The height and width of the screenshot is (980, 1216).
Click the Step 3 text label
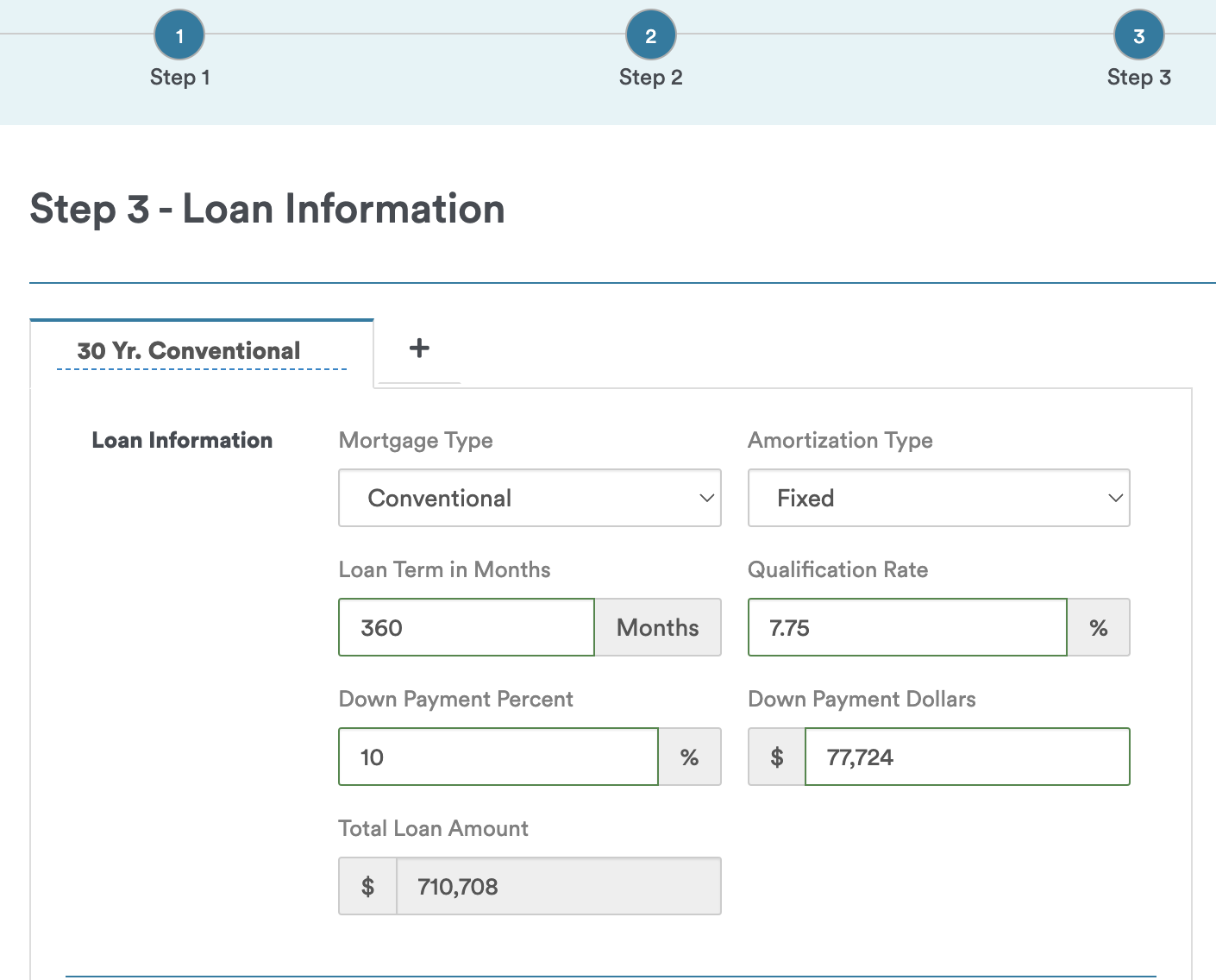[x=1138, y=78]
